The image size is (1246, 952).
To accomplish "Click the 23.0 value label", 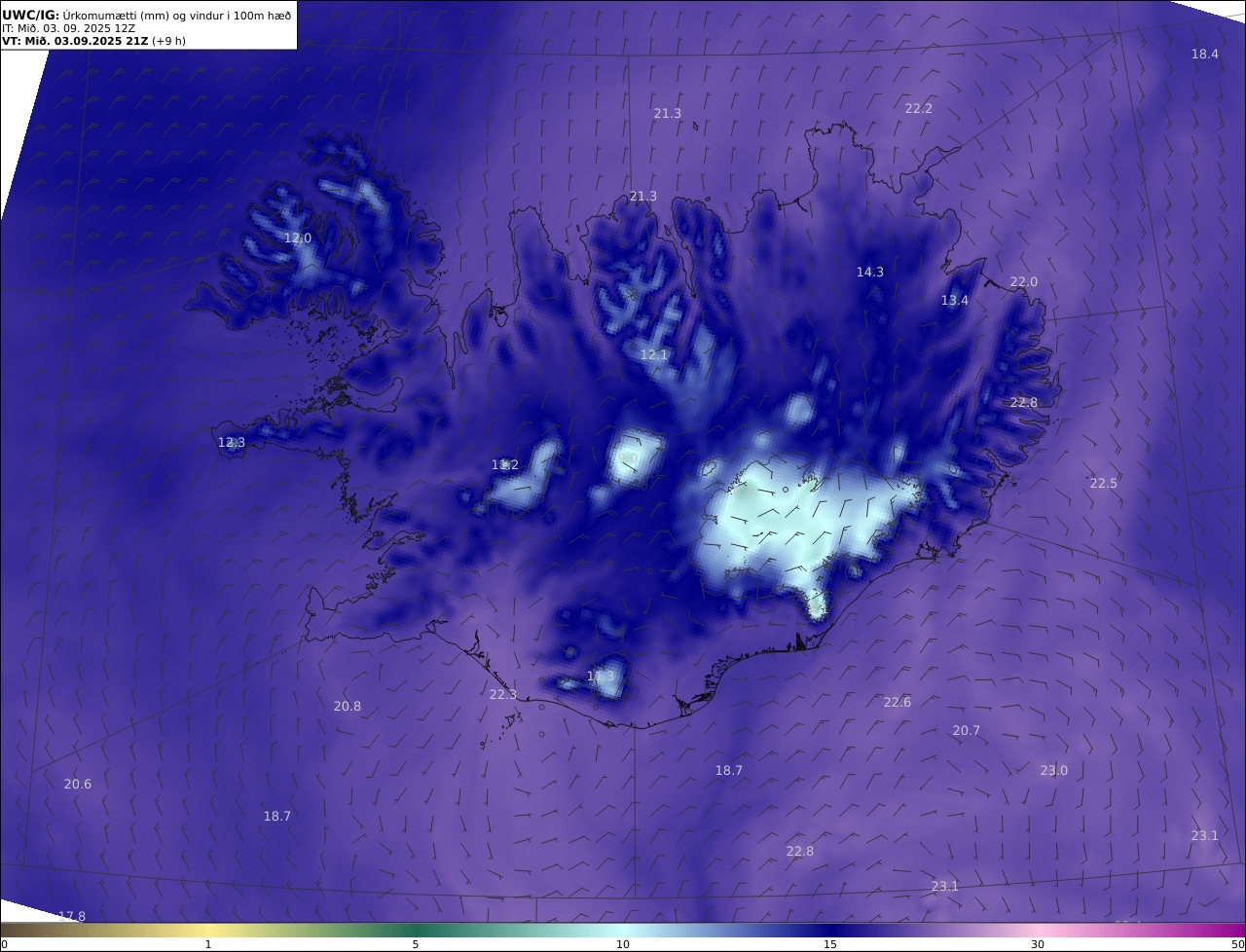I will 1054,771.
